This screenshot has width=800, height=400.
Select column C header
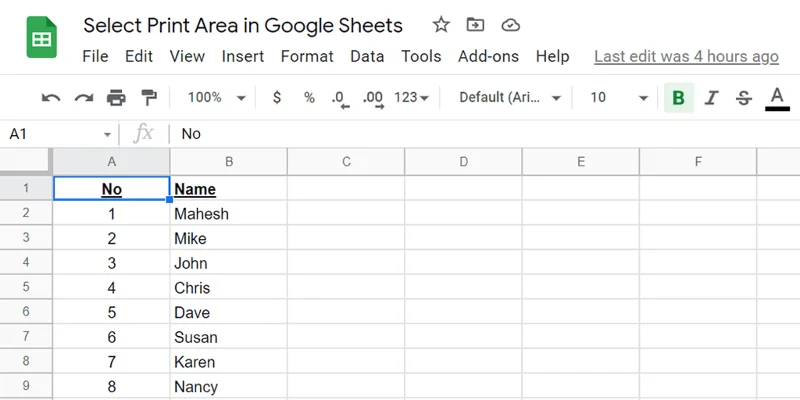click(x=346, y=162)
